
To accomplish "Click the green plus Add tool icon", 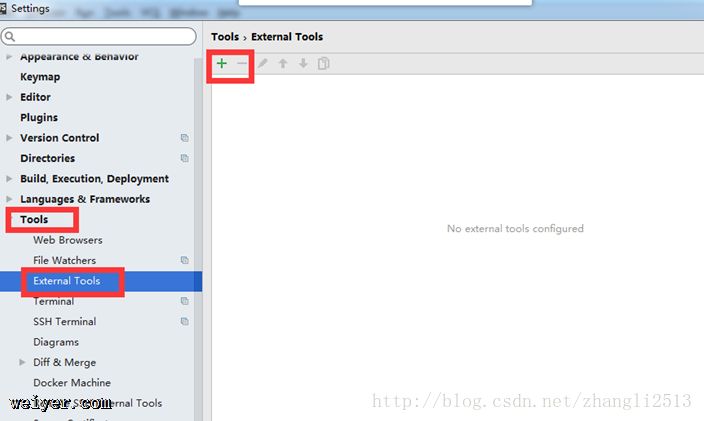I will [221, 63].
